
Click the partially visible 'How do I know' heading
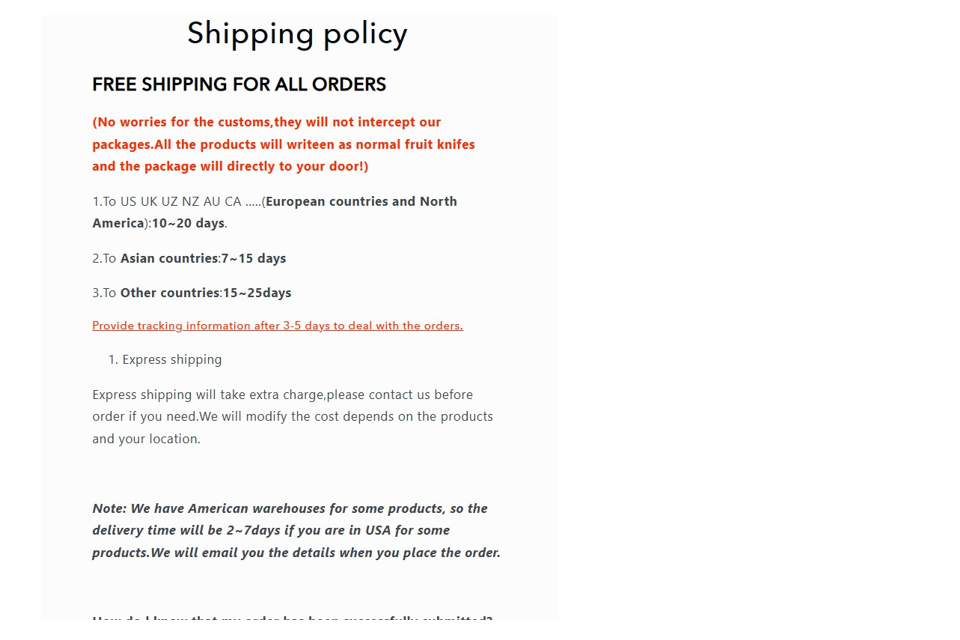coord(292,618)
